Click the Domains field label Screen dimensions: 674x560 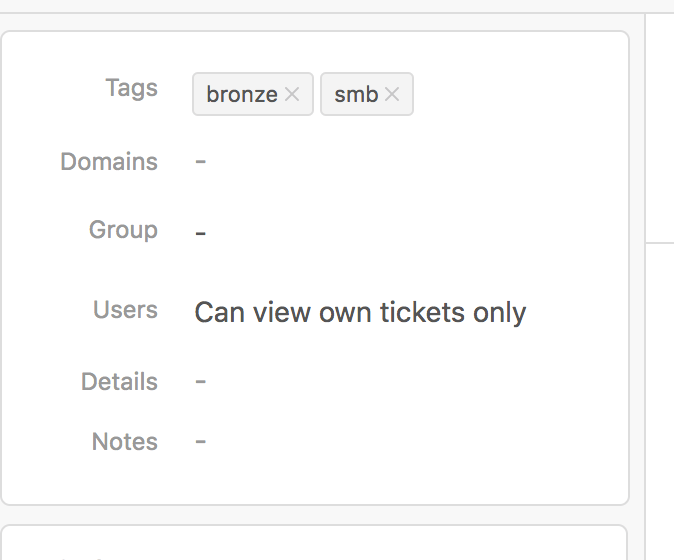click(x=109, y=162)
